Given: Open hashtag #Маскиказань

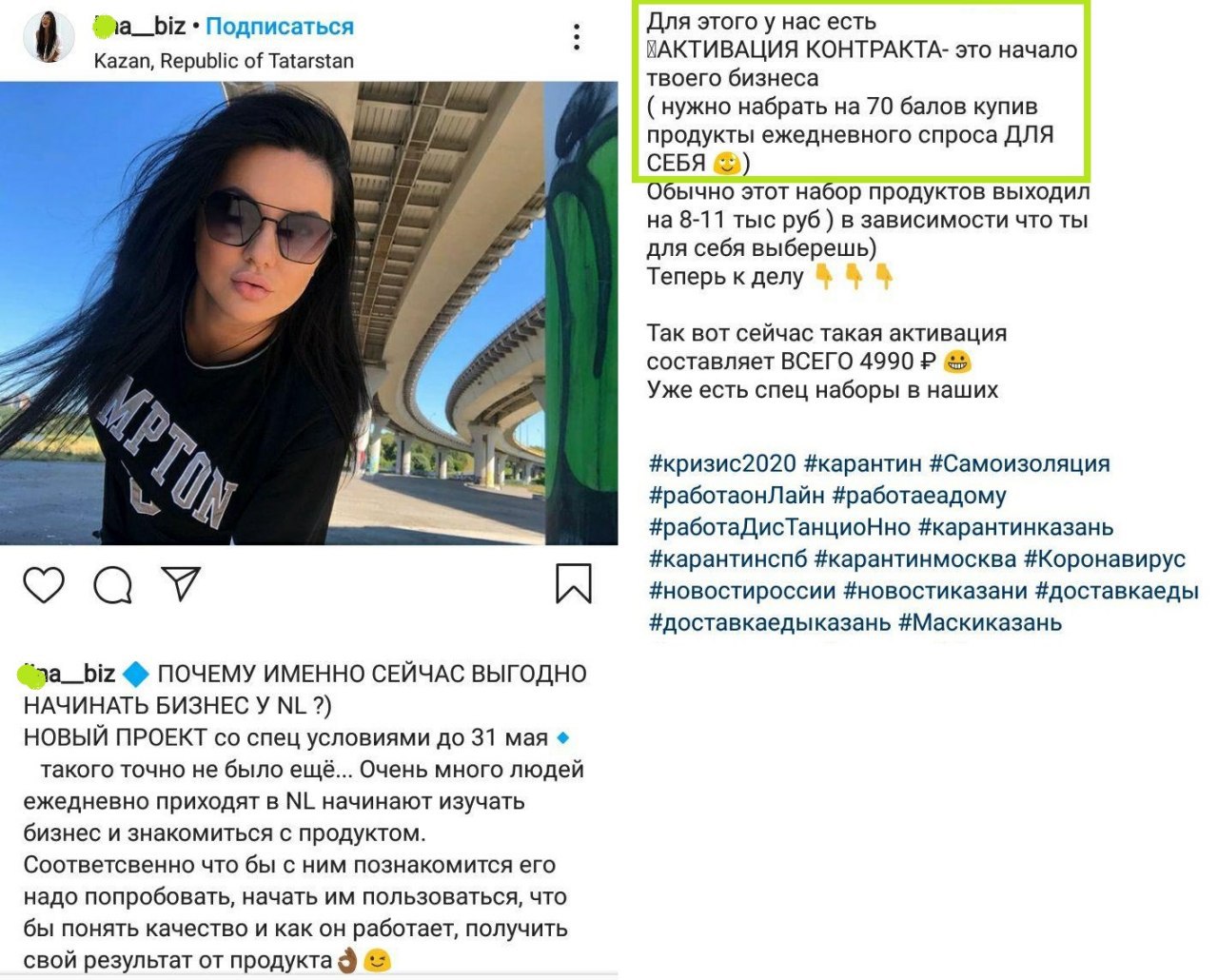Looking at the screenshot, I should pyautogui.click(x=980, y=622).
